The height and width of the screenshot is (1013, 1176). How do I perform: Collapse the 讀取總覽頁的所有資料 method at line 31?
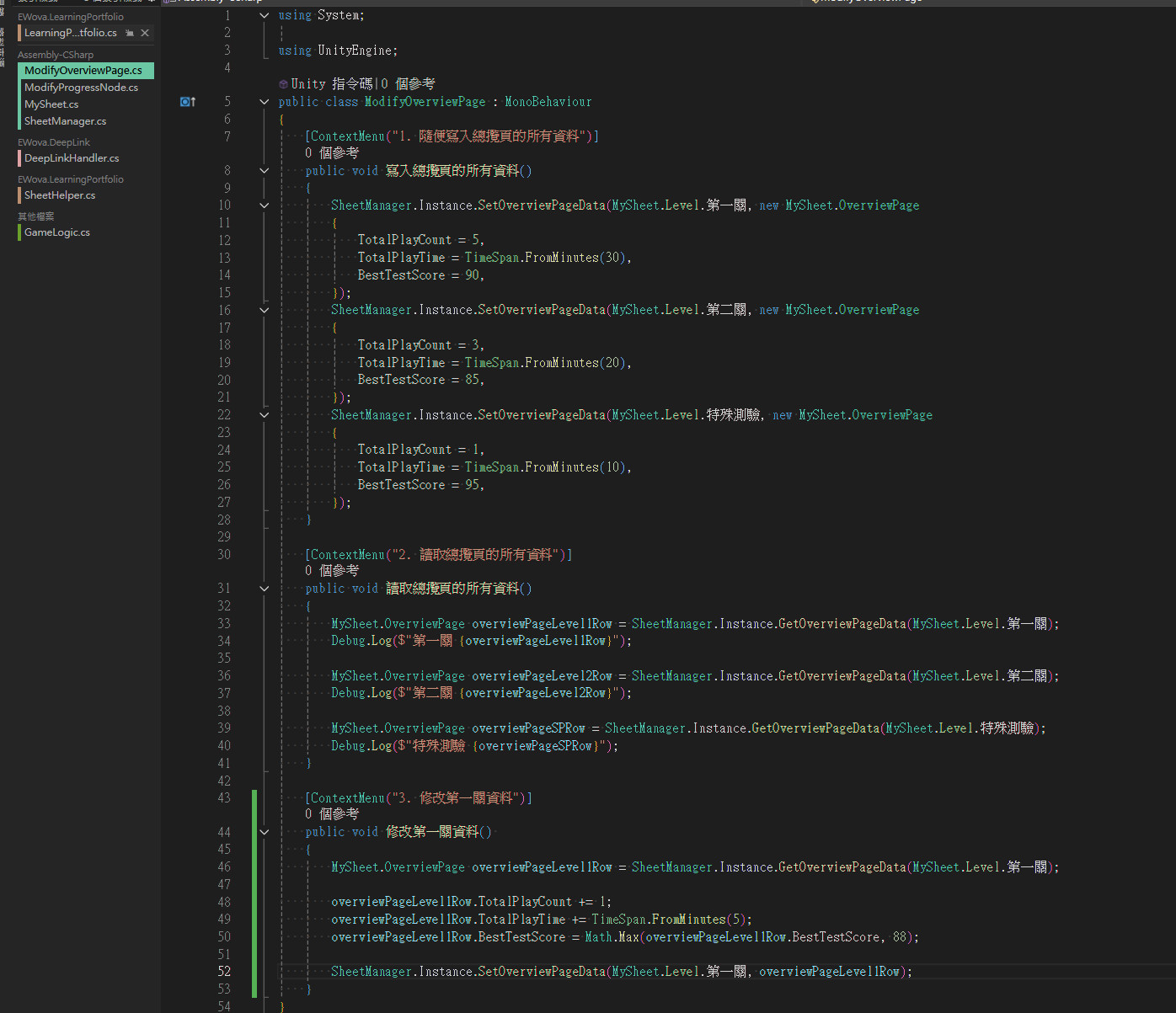265,589
